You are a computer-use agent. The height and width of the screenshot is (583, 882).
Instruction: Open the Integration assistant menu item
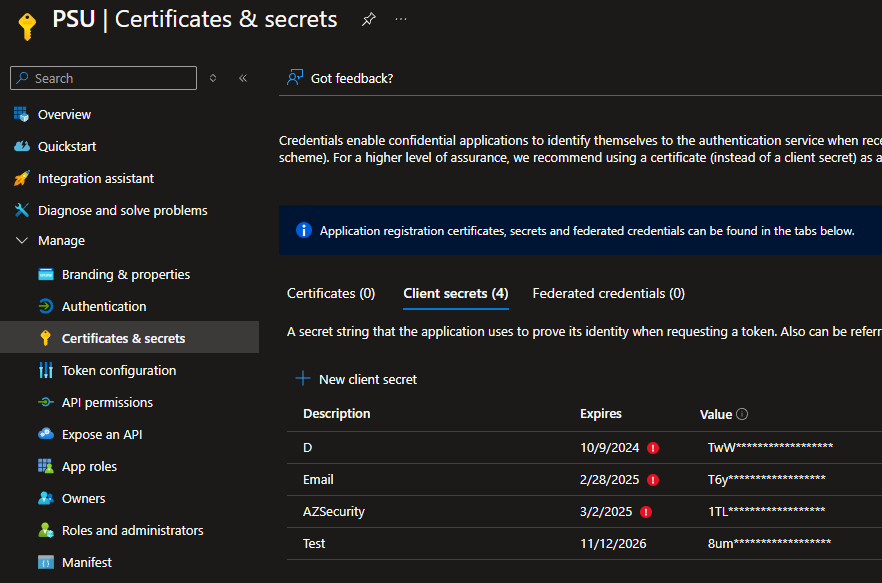96,178
